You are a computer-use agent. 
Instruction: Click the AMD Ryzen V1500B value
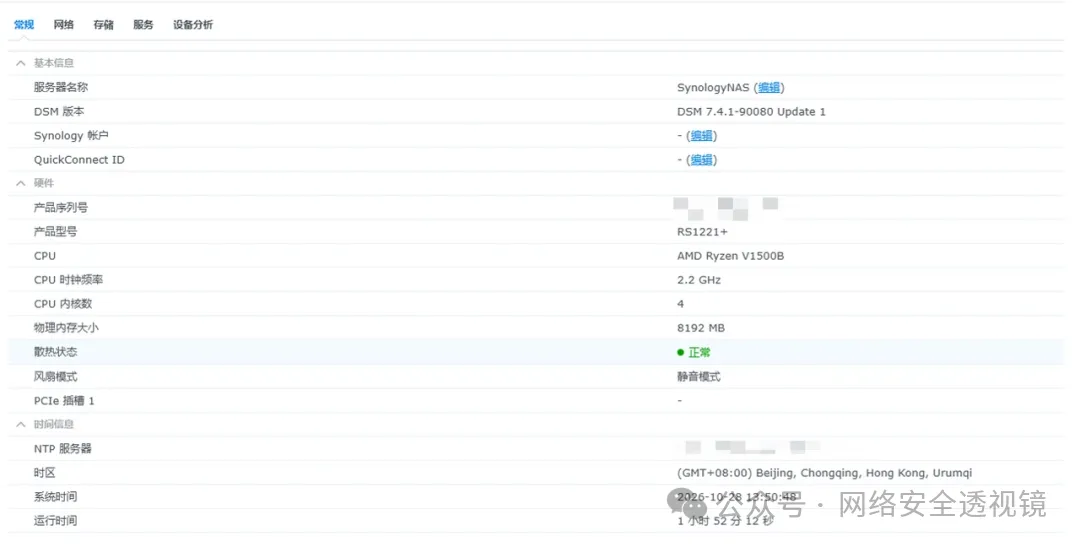(730, 256)
